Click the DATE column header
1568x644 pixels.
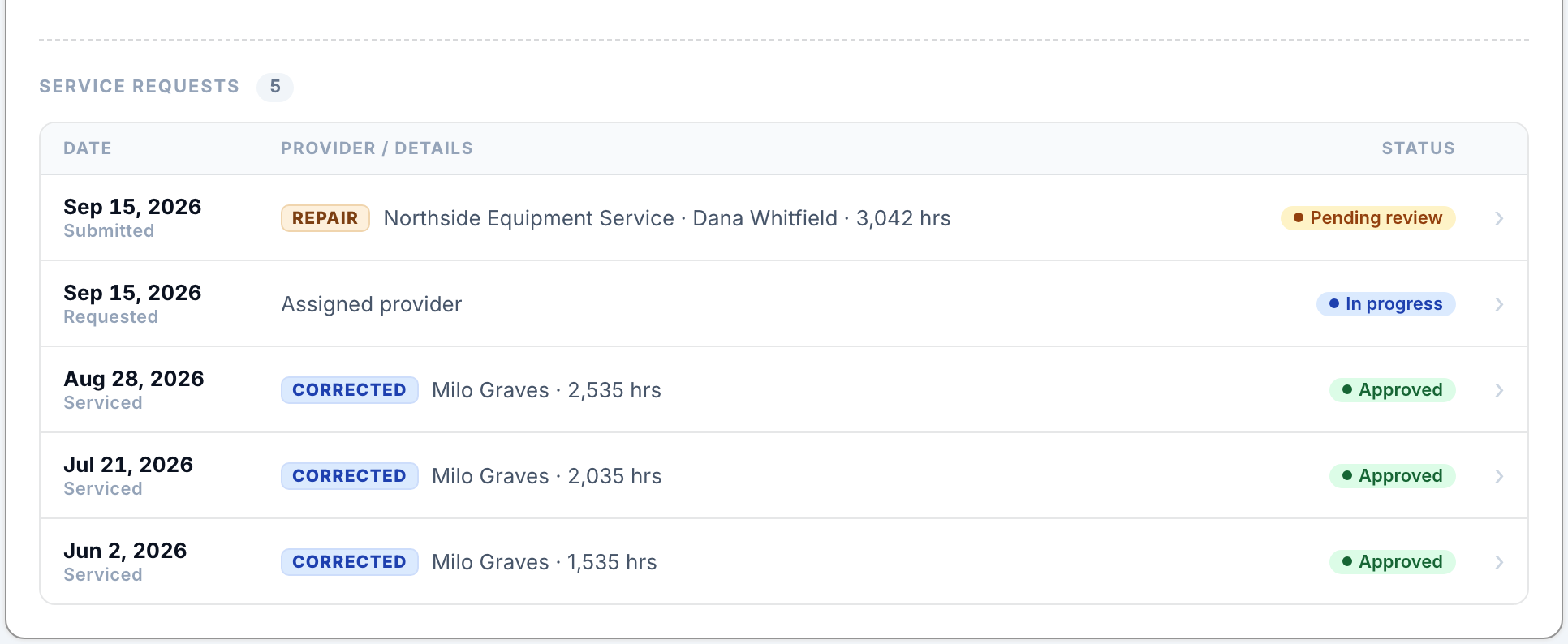(88, 148)
